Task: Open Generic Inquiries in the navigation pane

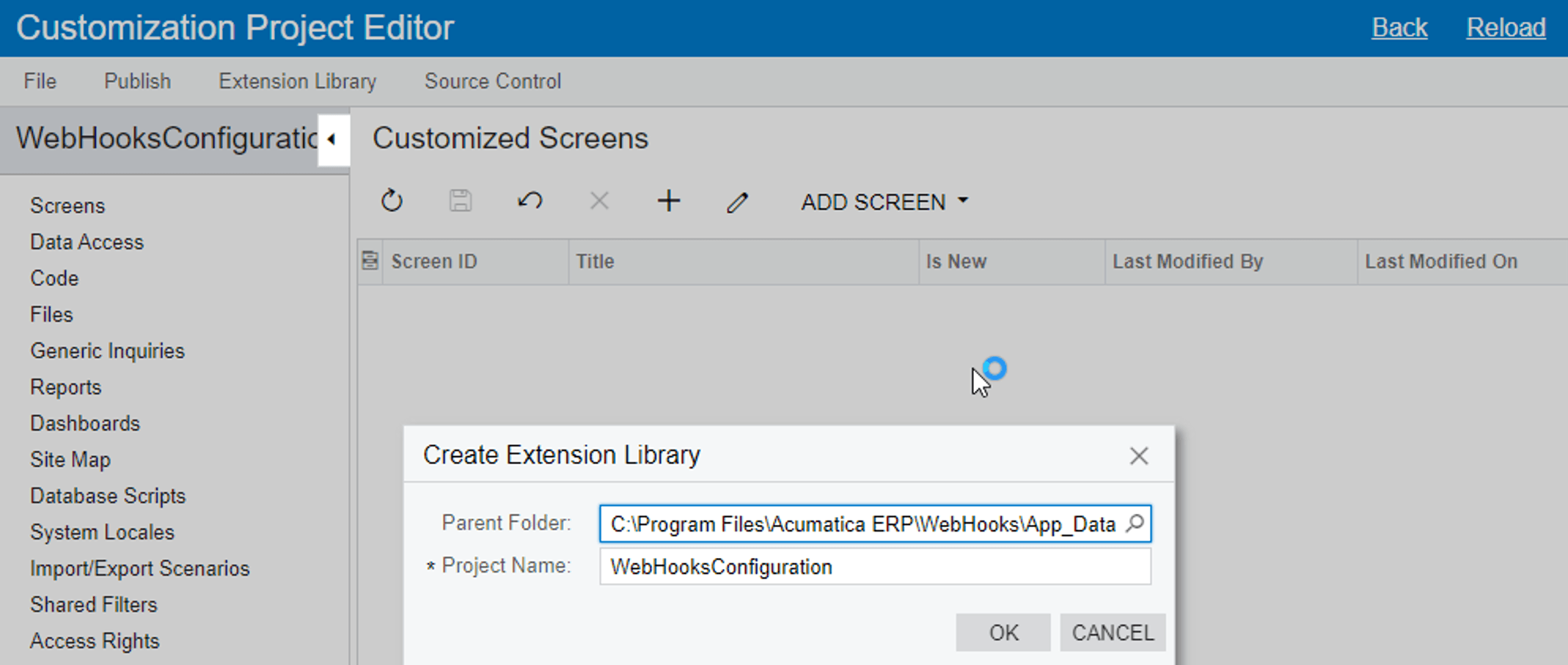Action: click(x=107, y=351)
